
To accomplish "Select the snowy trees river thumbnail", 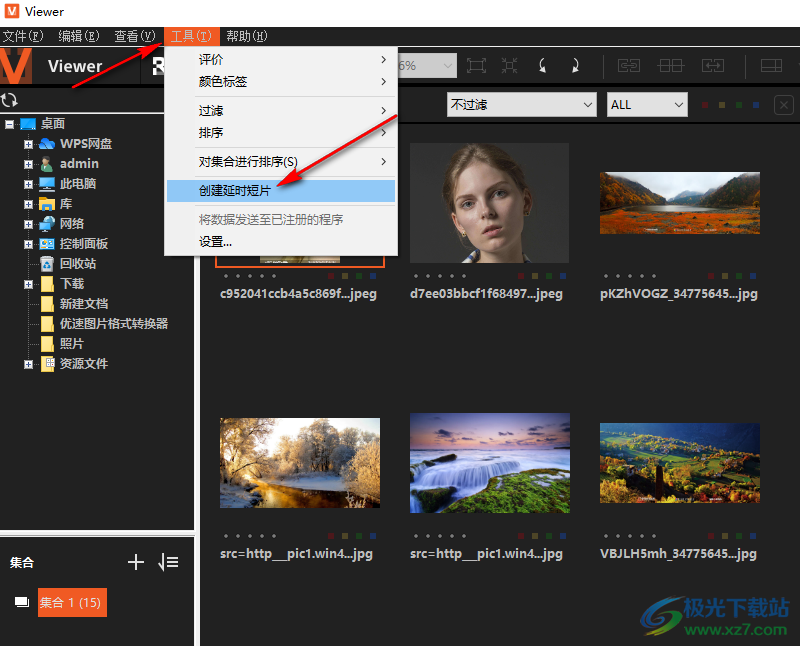I will point(300,463).
